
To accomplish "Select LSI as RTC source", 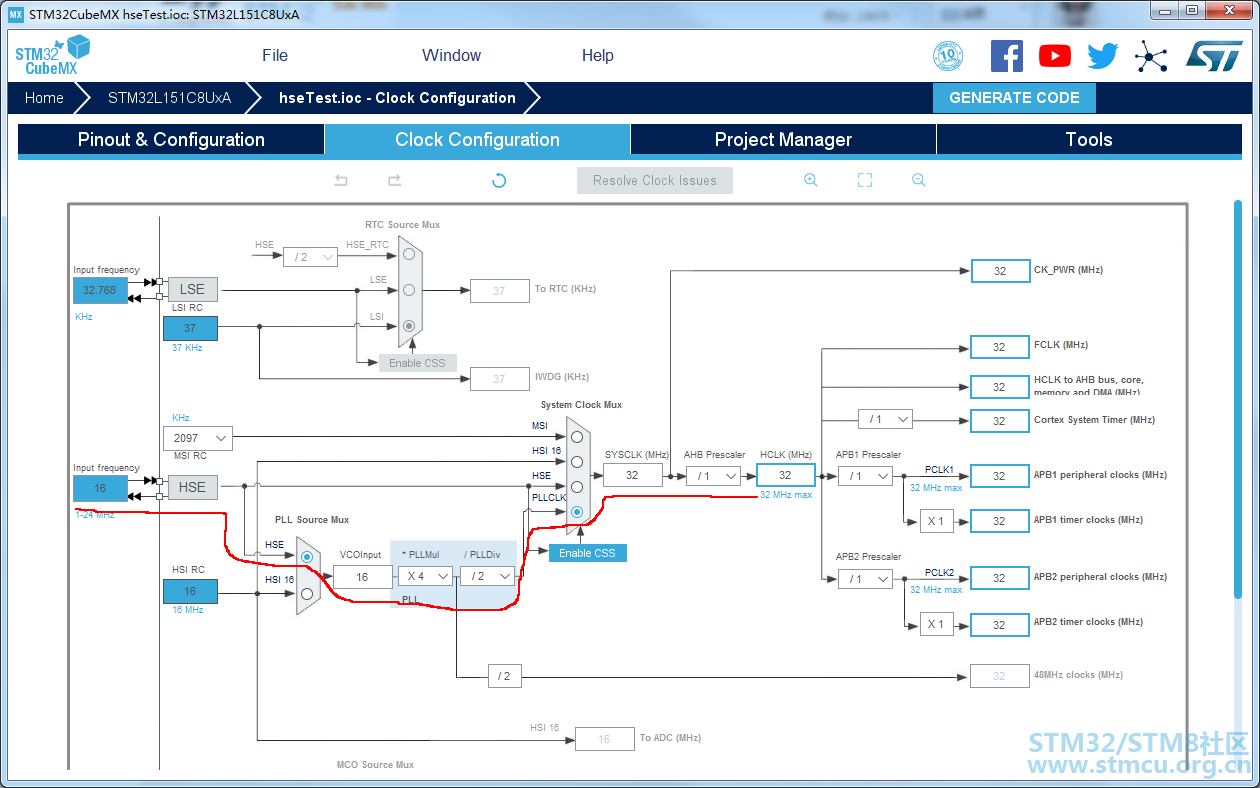I will click(408, 326).
